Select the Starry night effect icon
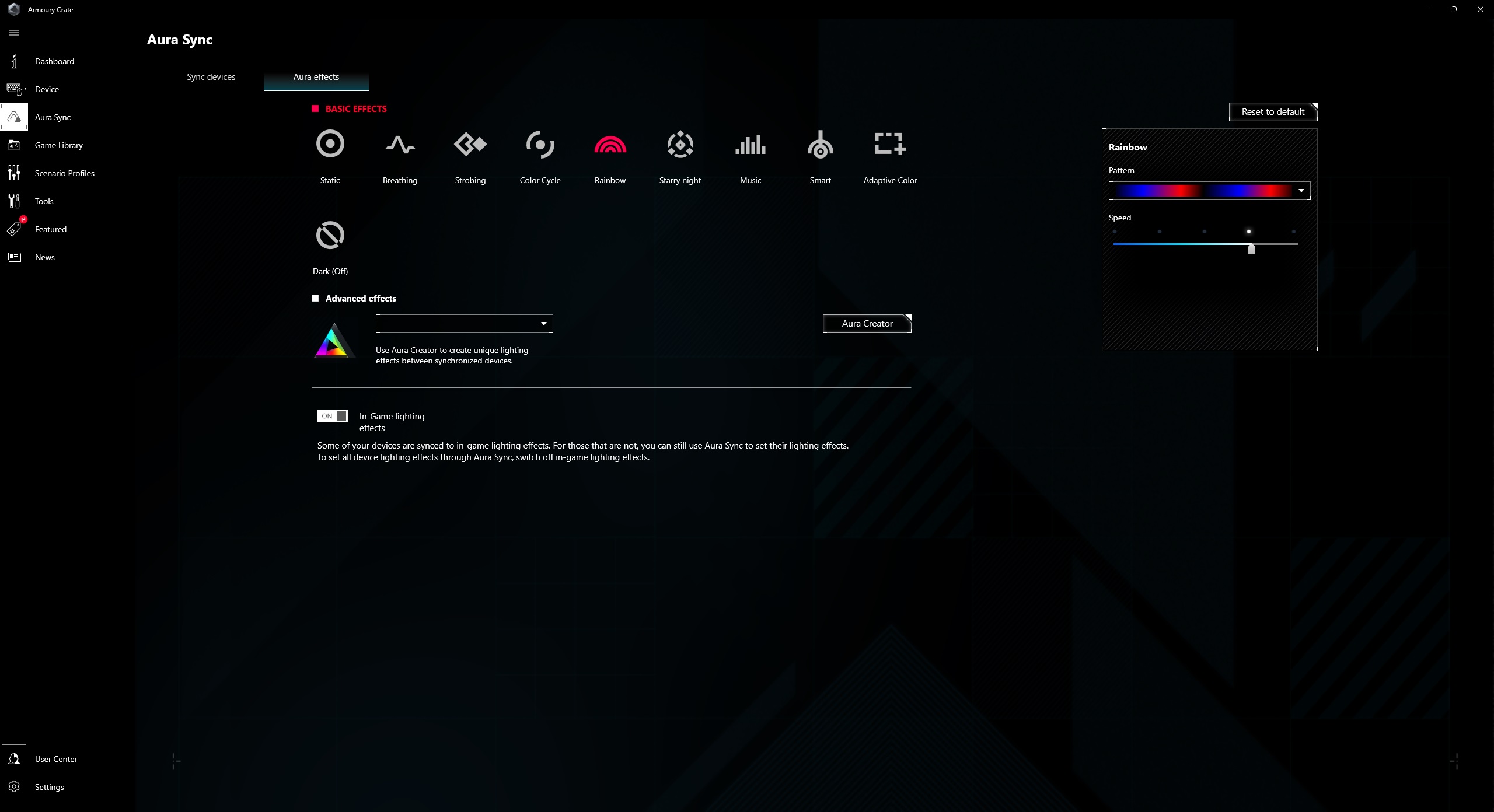The height and width of the screenshot is (812, 1494). (680, 144)
